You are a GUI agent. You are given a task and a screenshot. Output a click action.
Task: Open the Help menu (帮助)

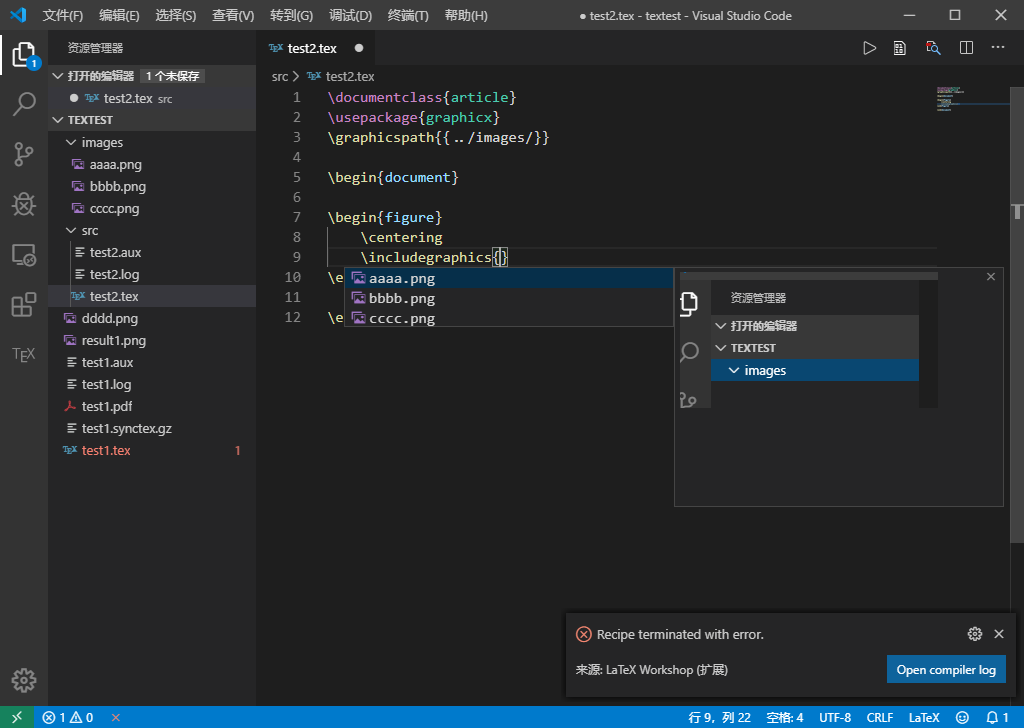coord(466,15)
